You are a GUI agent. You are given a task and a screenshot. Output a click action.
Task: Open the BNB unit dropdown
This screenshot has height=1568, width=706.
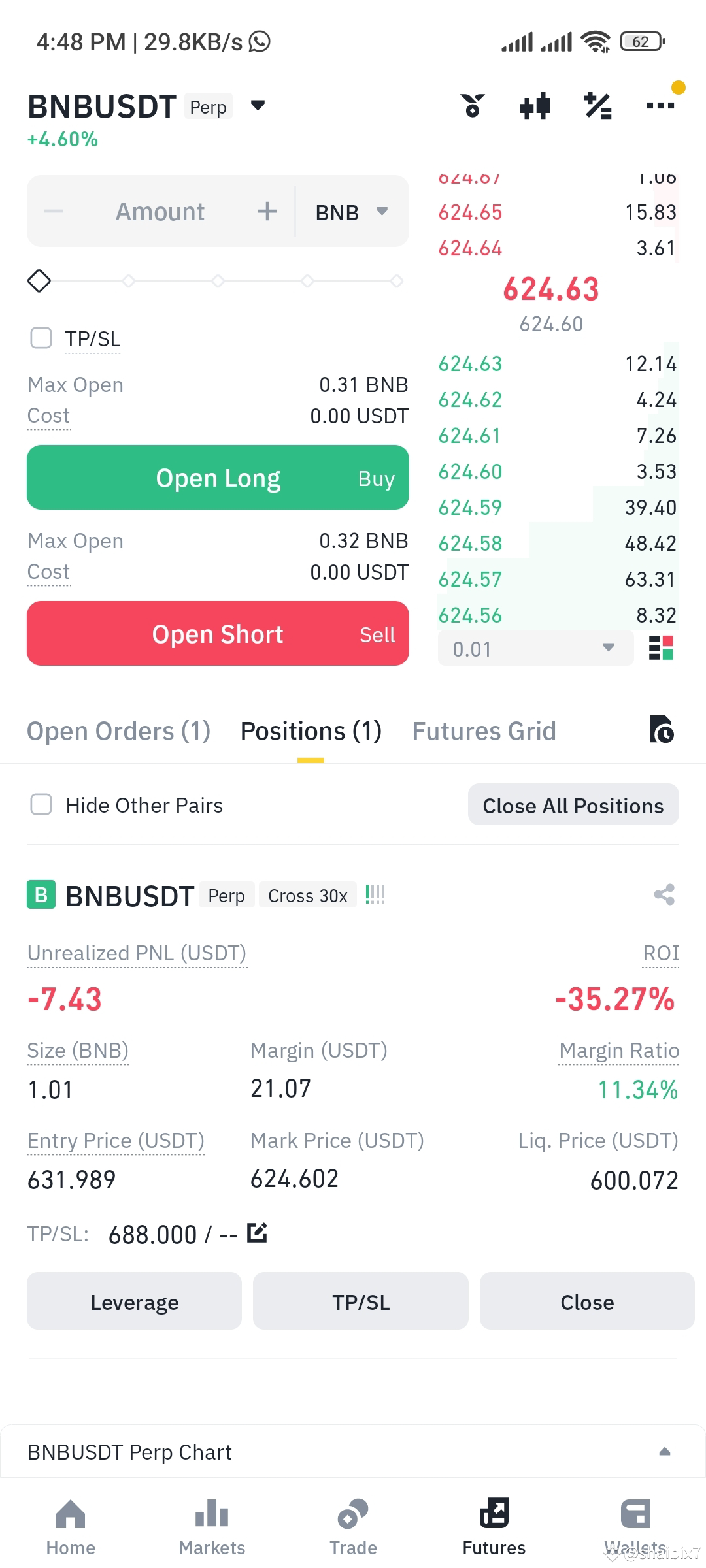[352, 212]
